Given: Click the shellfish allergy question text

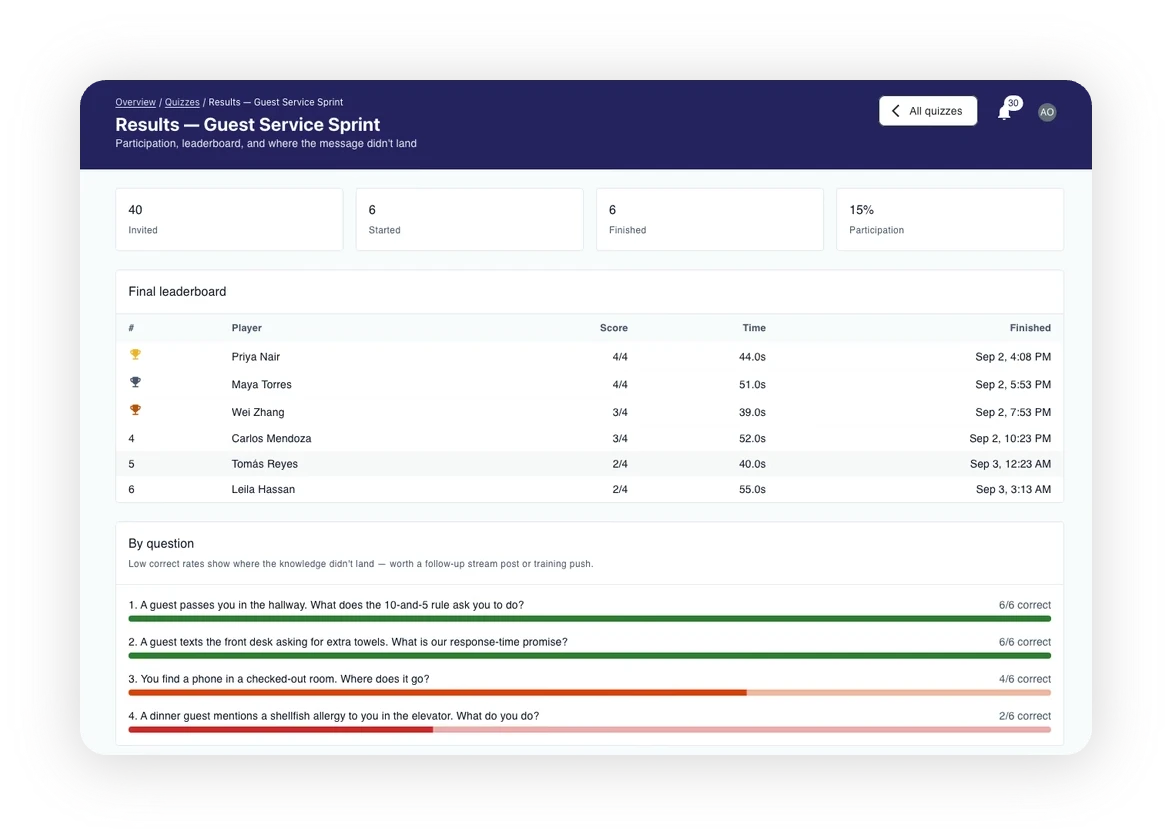Looking at the screenshot, I should tap(333, 716).
